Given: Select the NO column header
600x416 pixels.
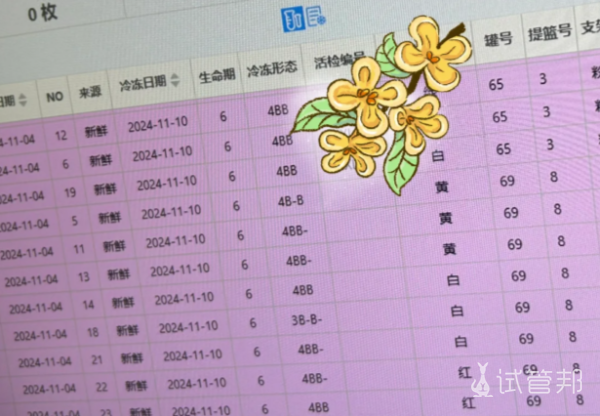Looking at the screenshot, I should tap(55, 97).
